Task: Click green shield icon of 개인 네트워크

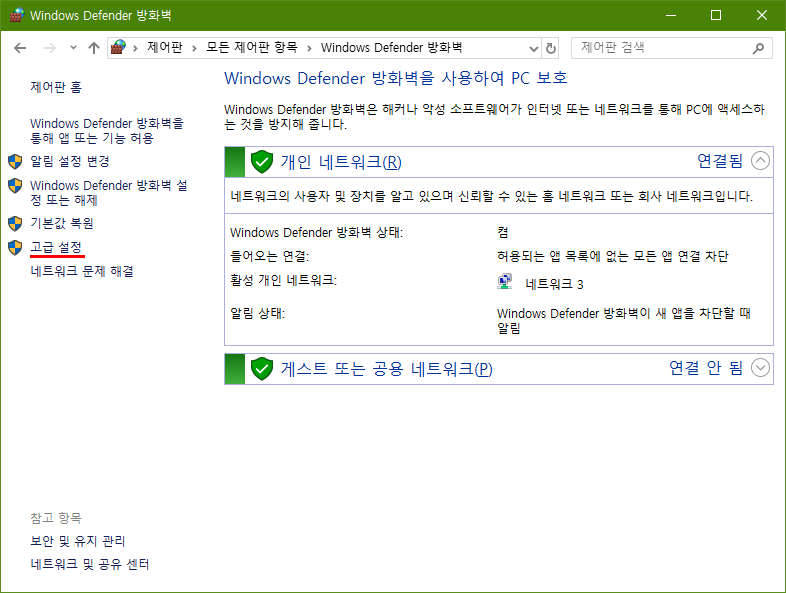Action: click(262, 162)
